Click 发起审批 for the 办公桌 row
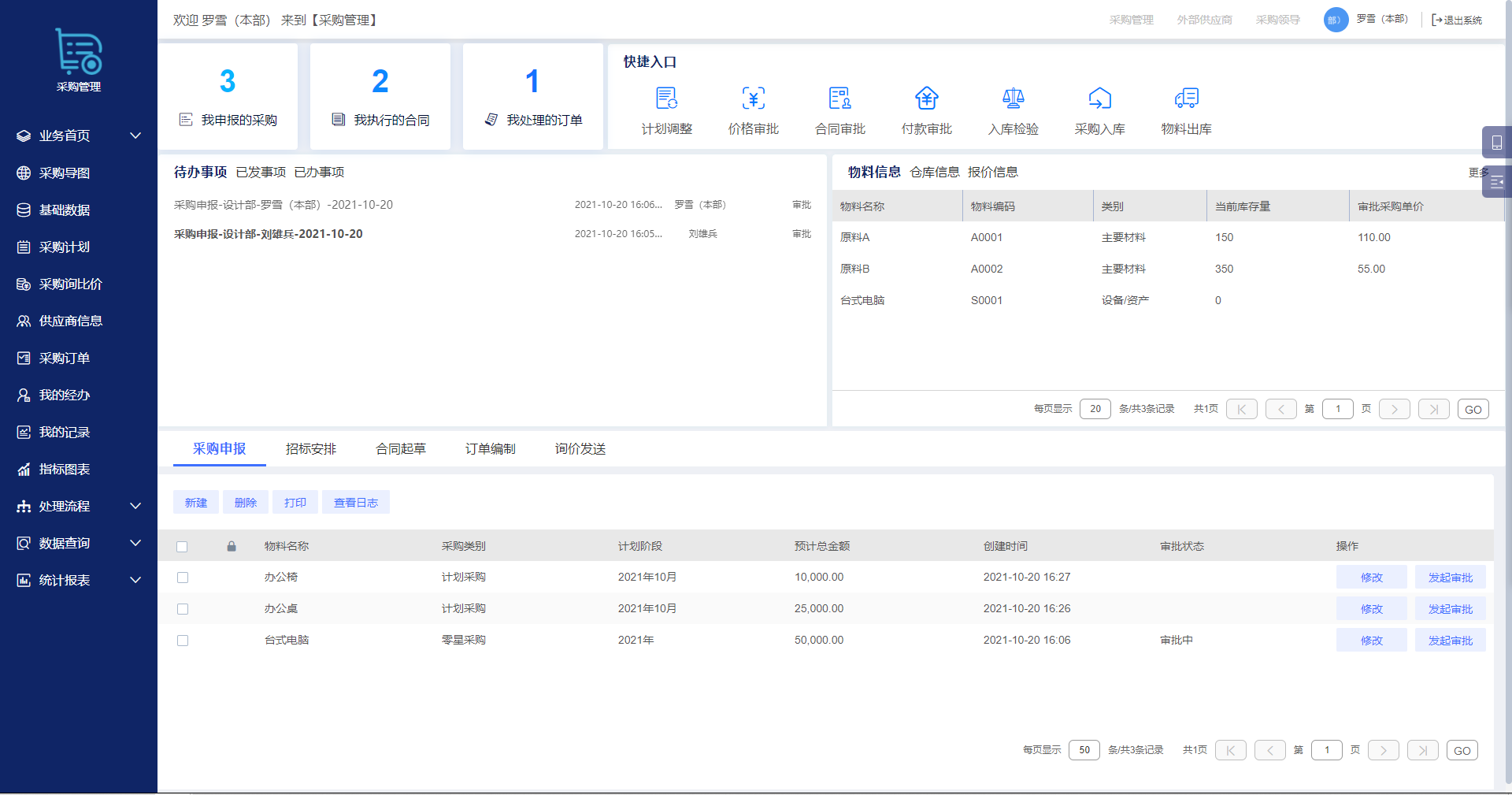This screenshot has height=795, width=1512. [x=1450, y=609]
